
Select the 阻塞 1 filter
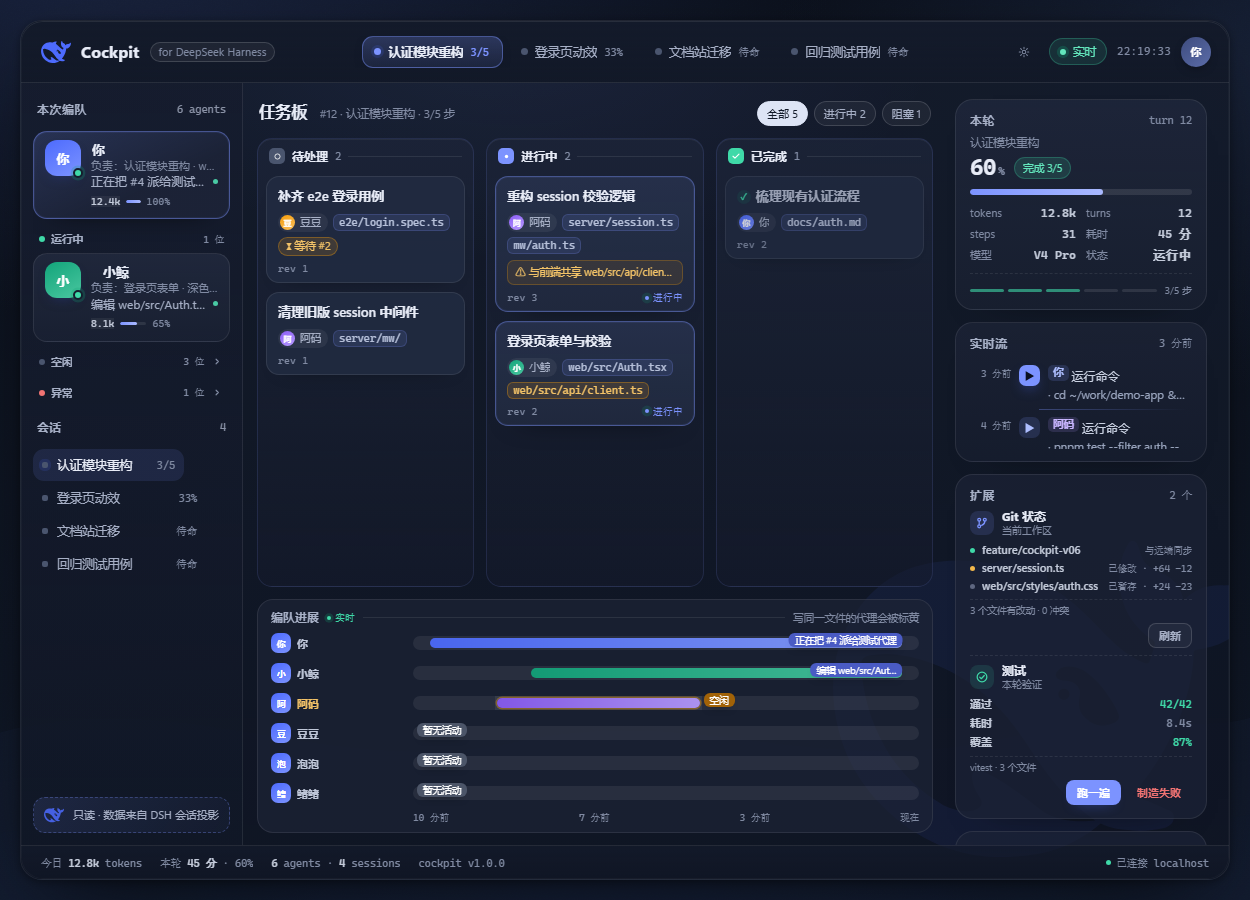tap(906, 114)
